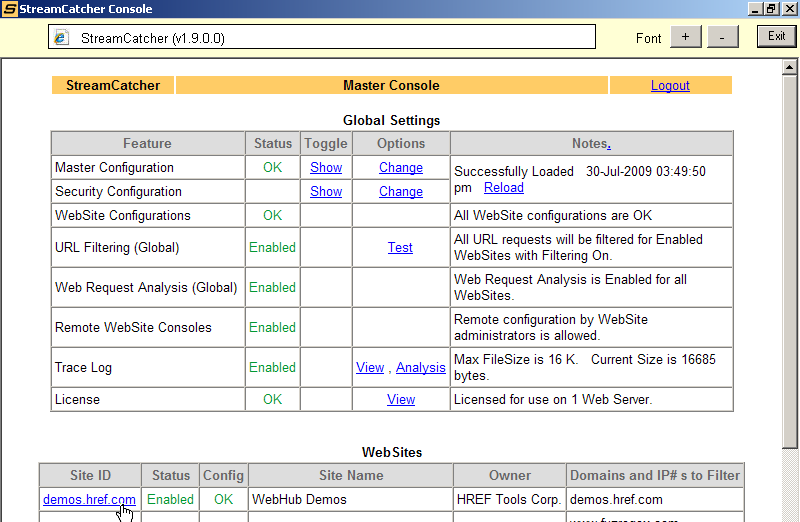Click the StreamCatcher S logo in title bar
This screenshot has height=522, width=800.
coord(9,9)
